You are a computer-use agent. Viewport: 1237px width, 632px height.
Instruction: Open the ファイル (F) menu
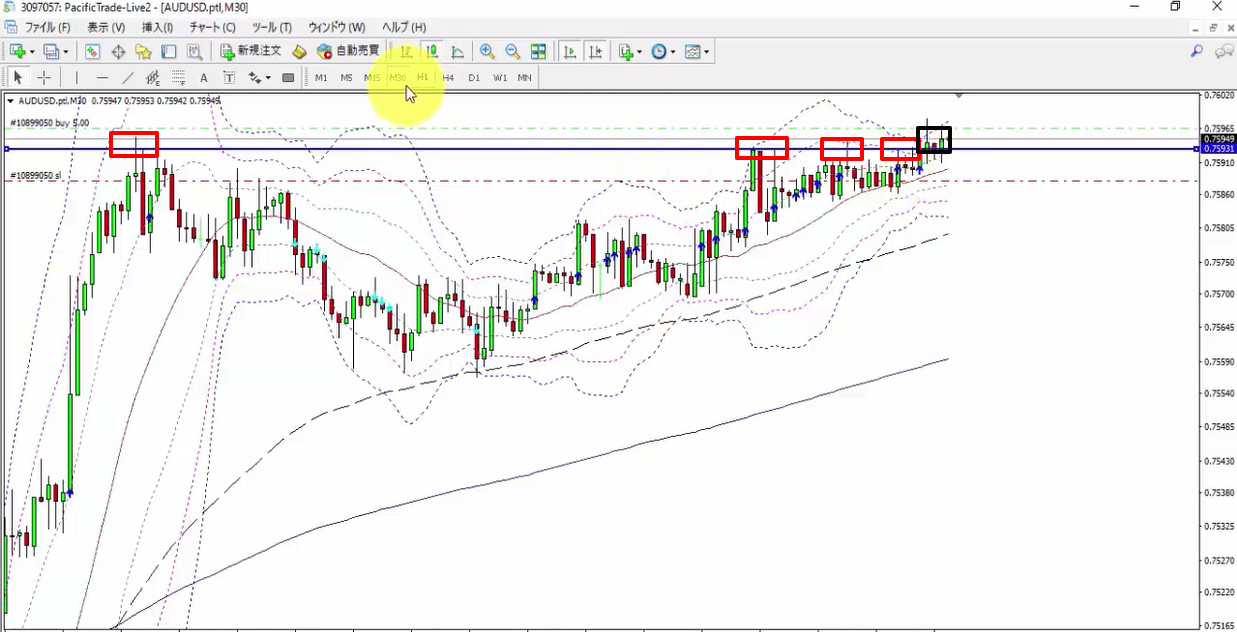click(47, 27)
